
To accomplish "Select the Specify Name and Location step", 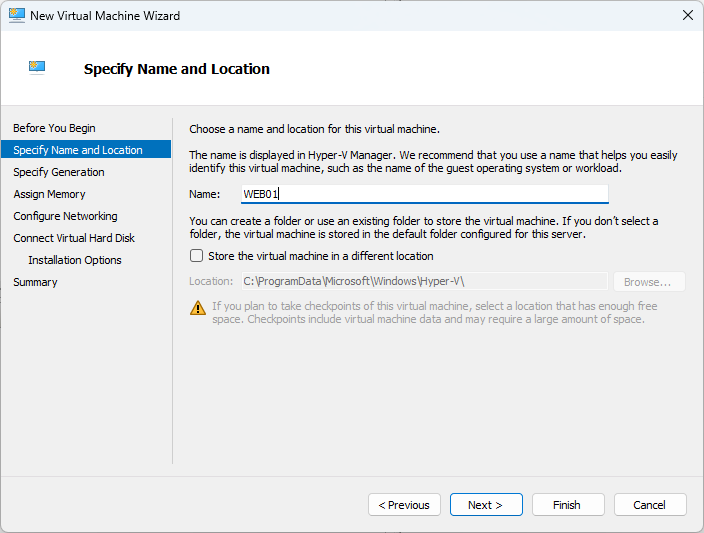I will click(x=78, y=150).
